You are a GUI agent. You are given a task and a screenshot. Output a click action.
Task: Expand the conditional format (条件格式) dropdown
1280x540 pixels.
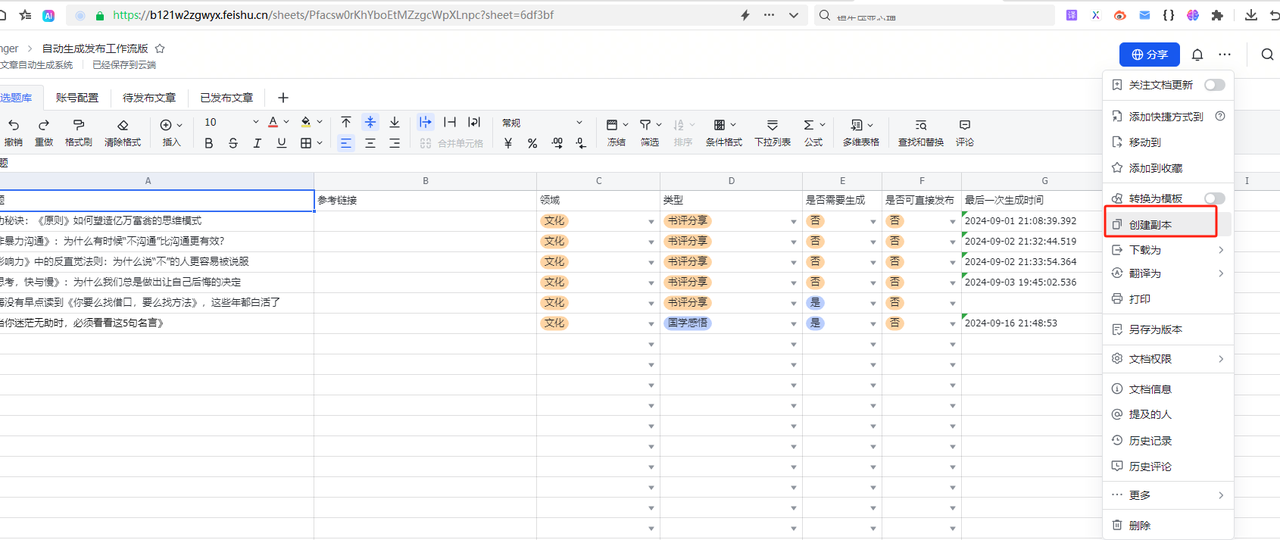[733, 125]
